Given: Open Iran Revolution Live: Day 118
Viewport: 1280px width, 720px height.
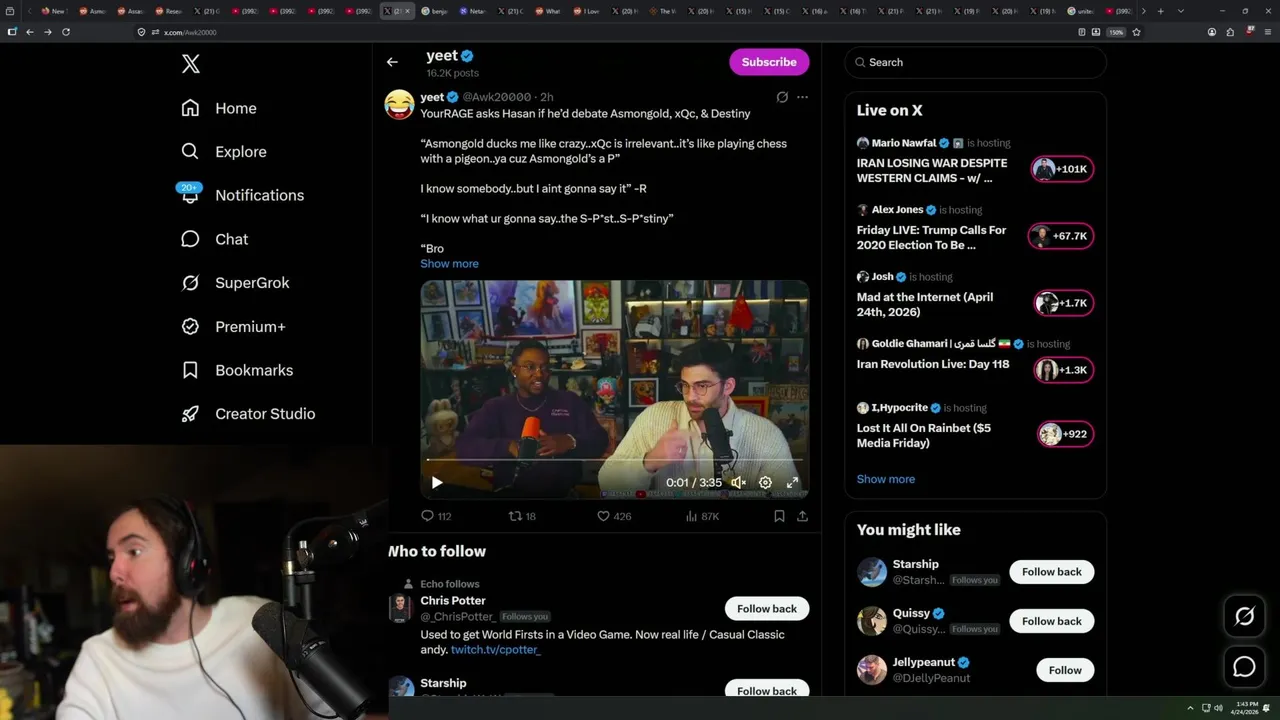Looking at the screenshot, I should [933, 364].
